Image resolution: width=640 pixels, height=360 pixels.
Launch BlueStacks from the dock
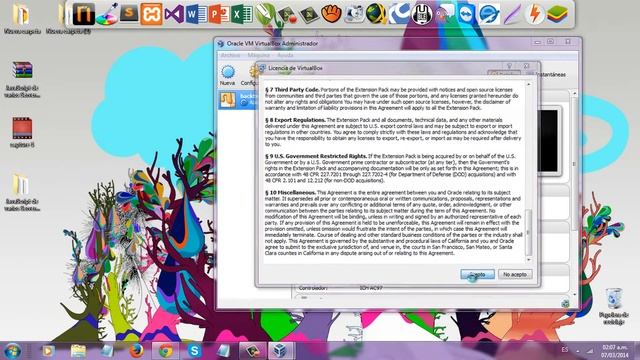[557, 14]
